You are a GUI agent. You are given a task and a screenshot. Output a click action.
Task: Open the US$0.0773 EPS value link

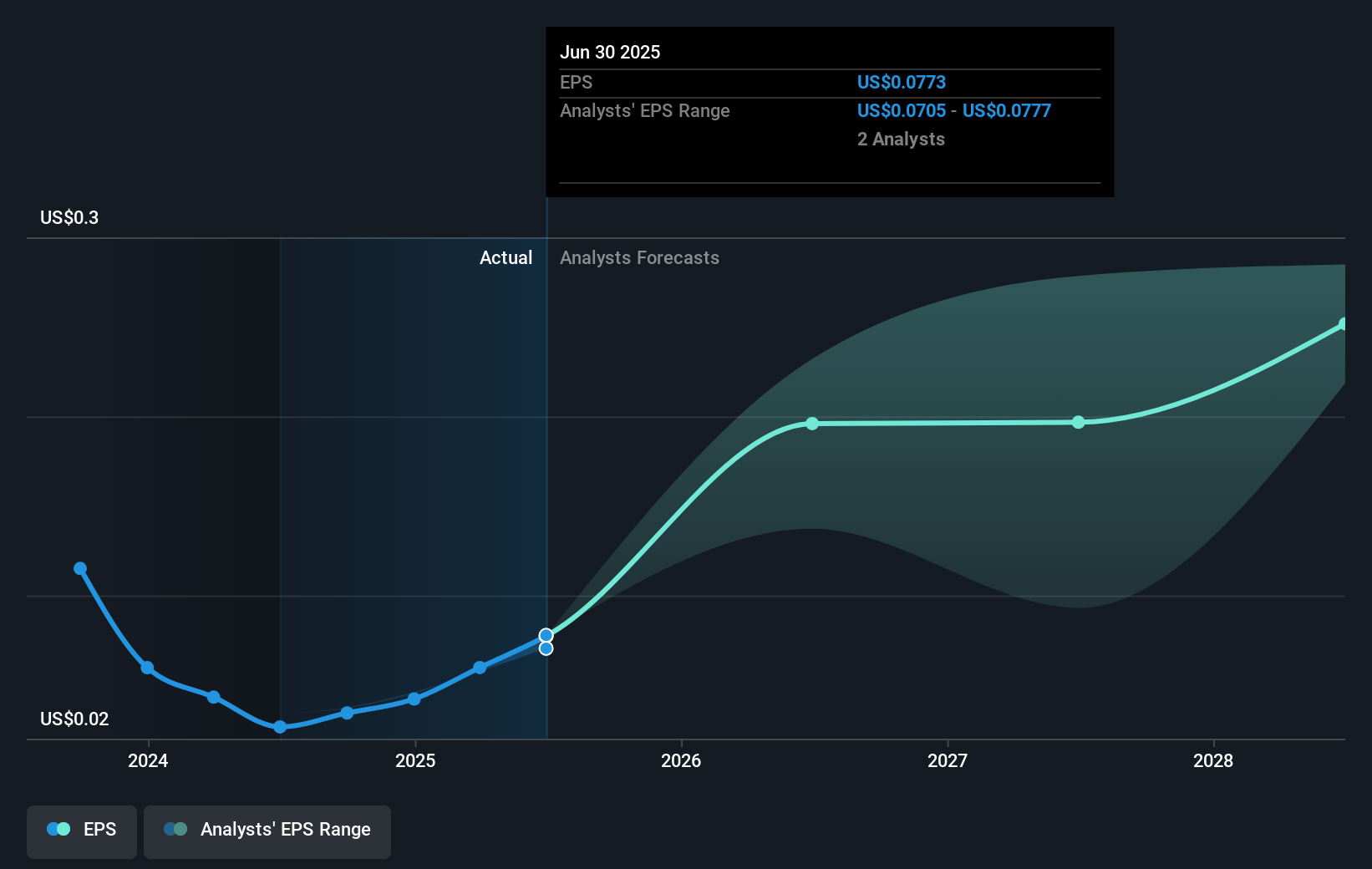pos(901,82)
